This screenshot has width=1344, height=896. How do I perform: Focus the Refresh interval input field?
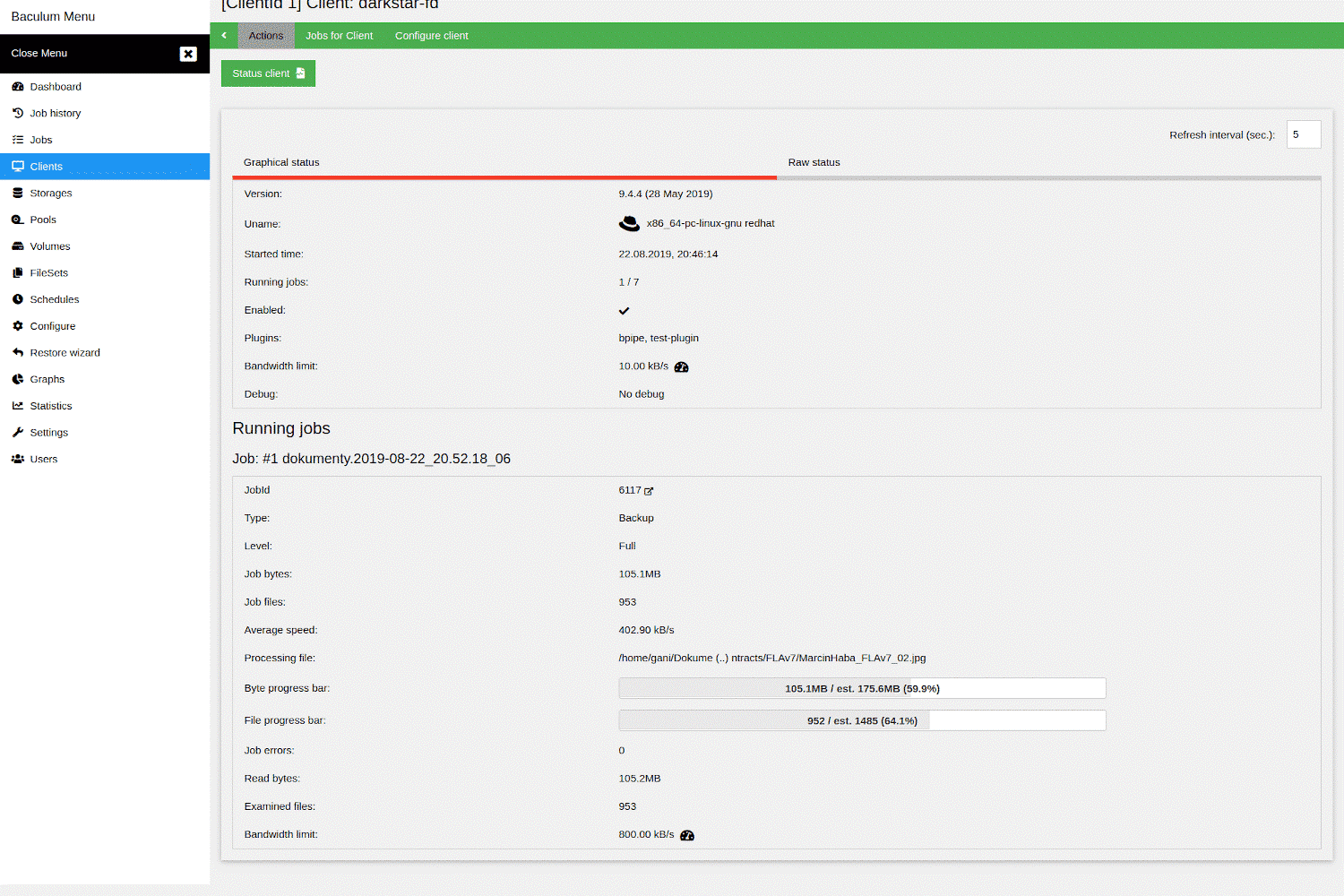[x=1303, y=134]
